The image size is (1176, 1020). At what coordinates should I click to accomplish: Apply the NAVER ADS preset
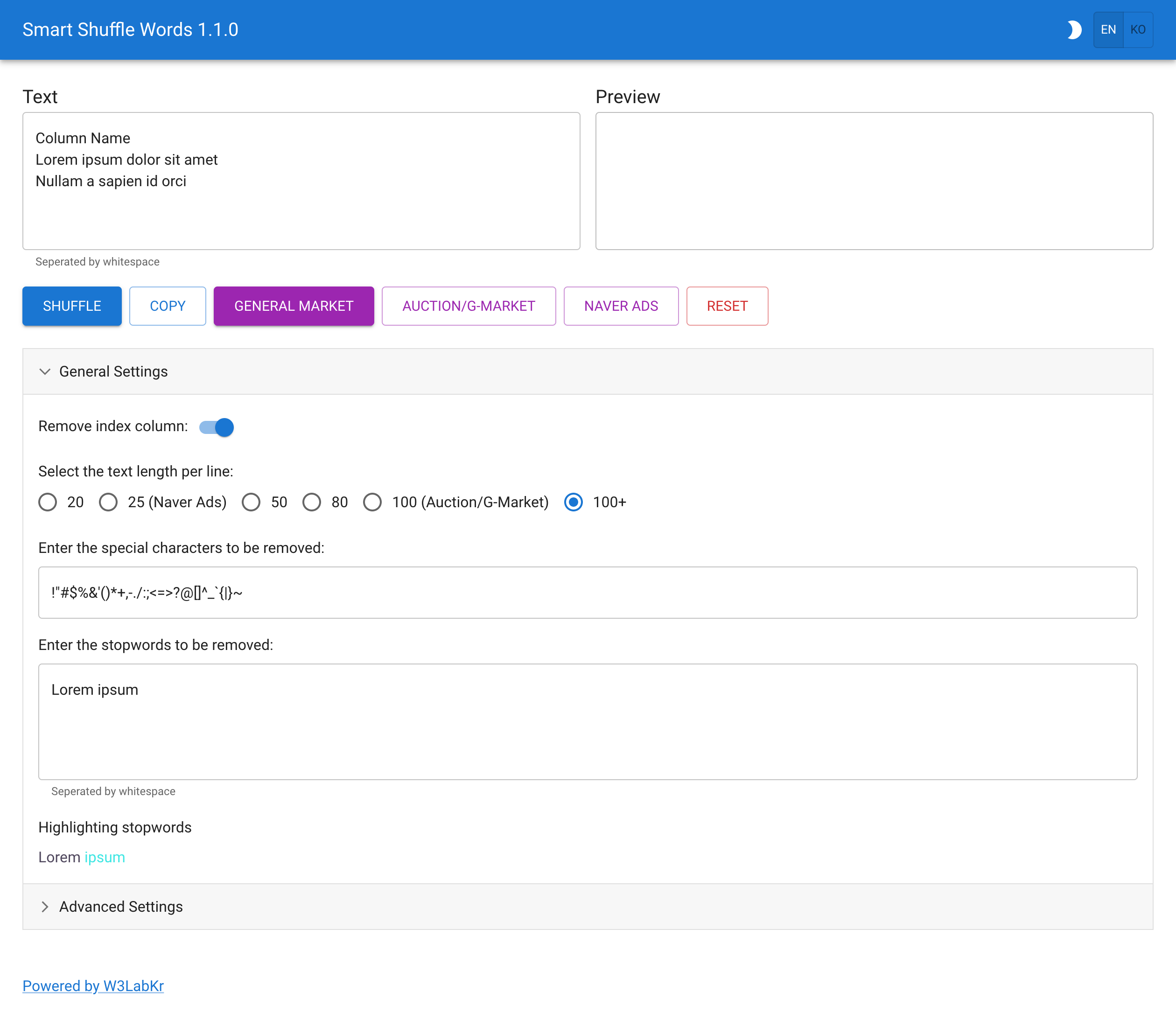point(621,306)
